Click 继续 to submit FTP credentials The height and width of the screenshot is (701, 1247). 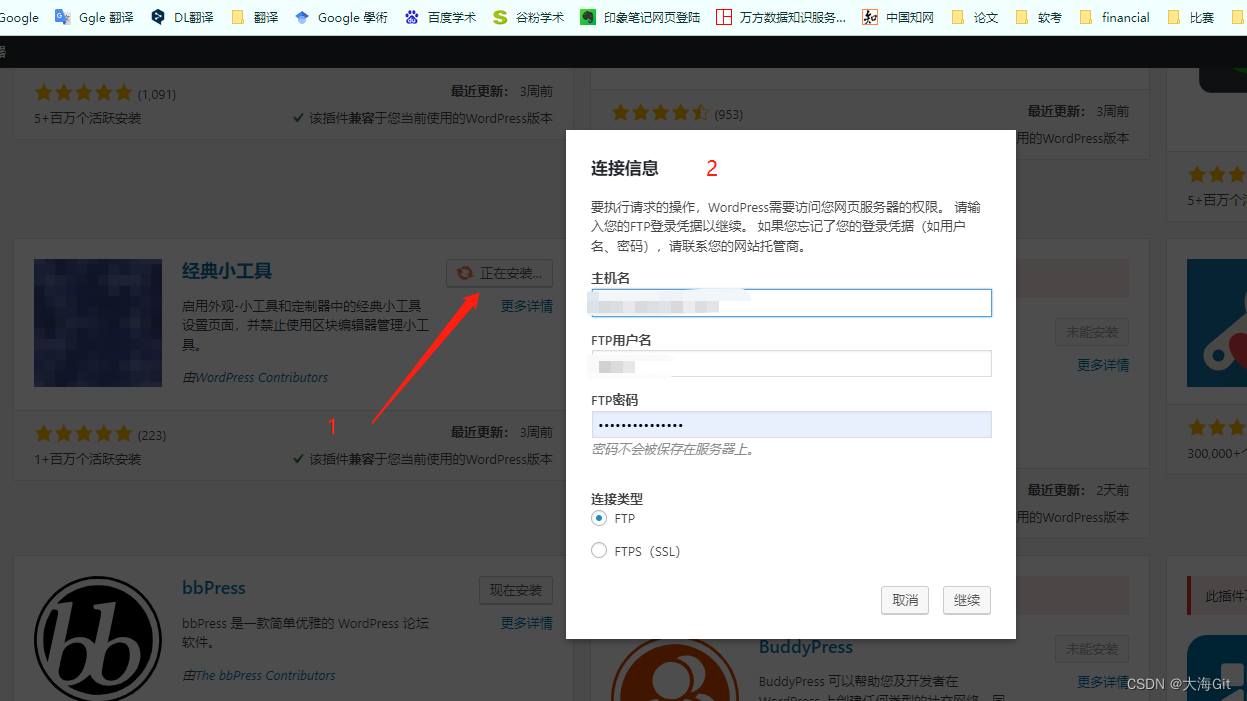click(967, 600)
